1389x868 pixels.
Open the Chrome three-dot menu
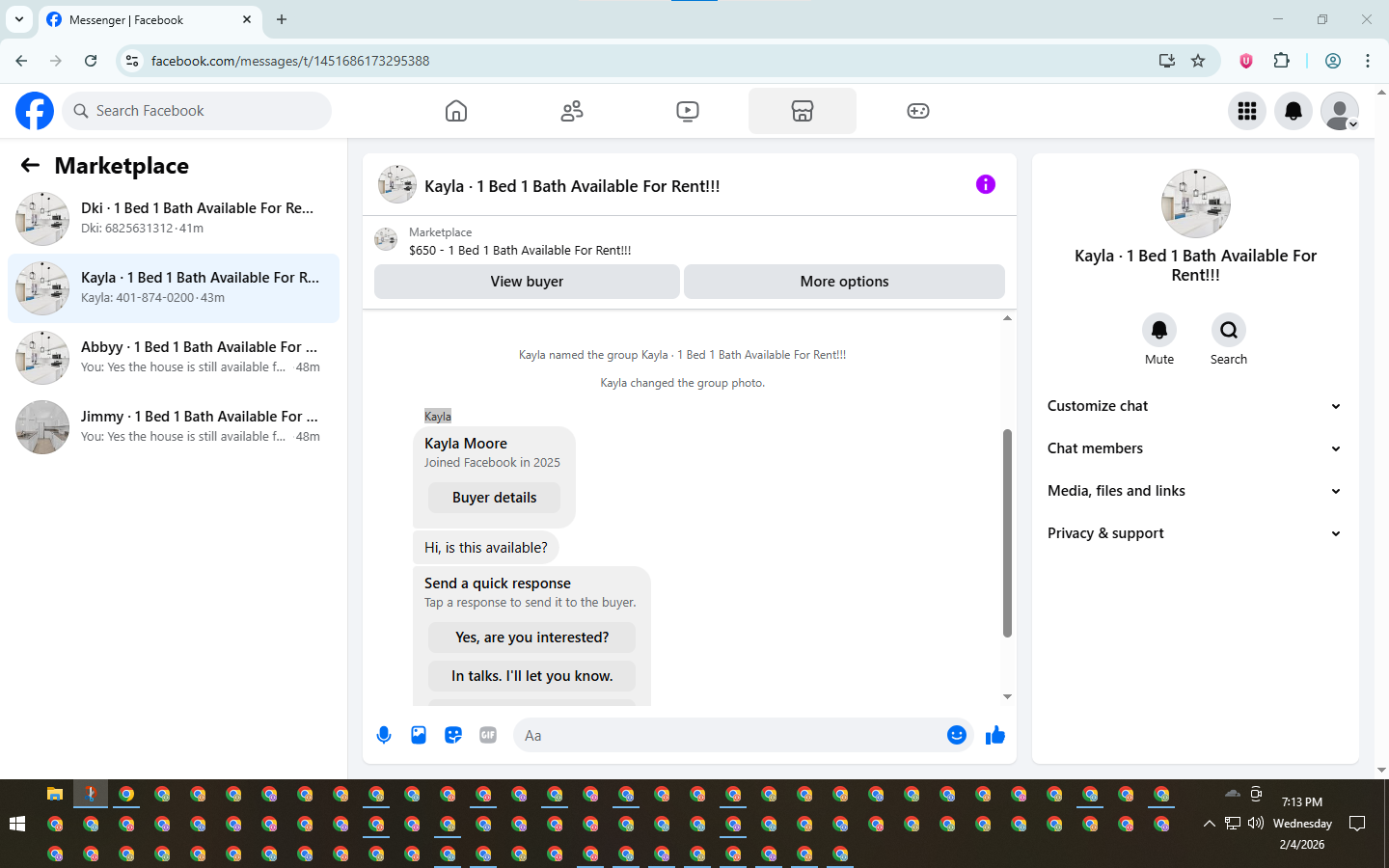[1368, 61]
